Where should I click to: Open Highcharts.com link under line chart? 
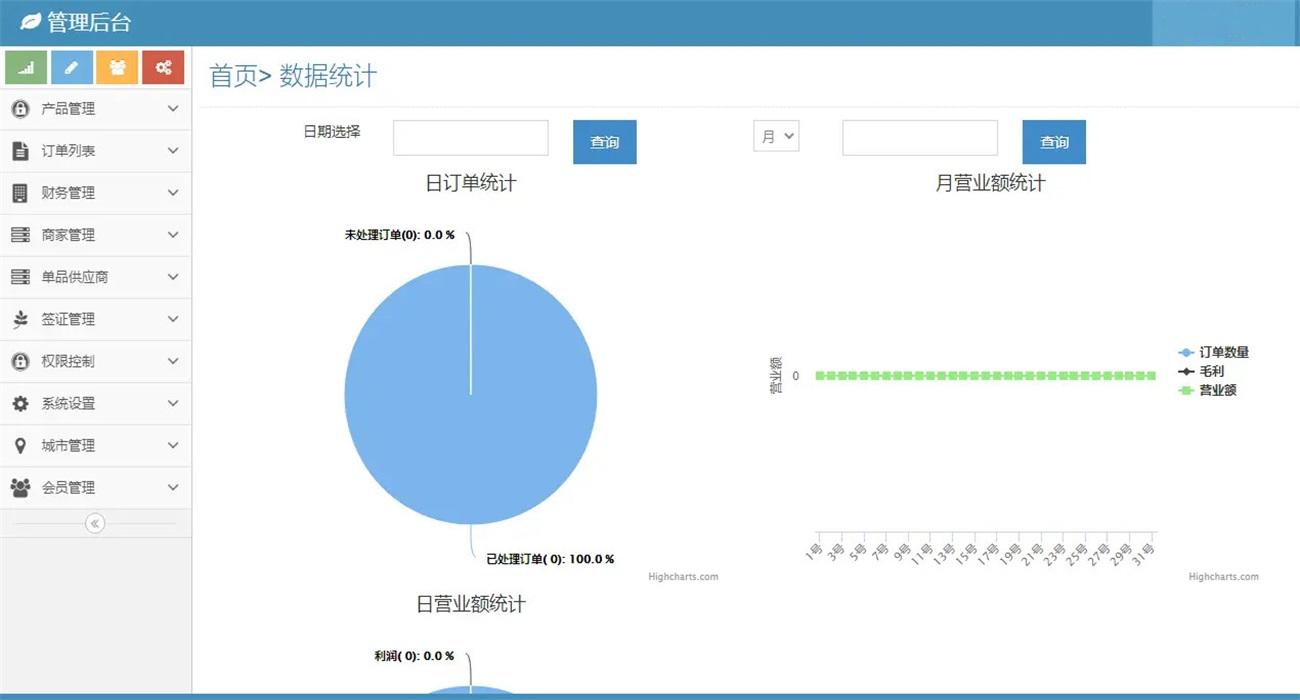pos(1224,577)
